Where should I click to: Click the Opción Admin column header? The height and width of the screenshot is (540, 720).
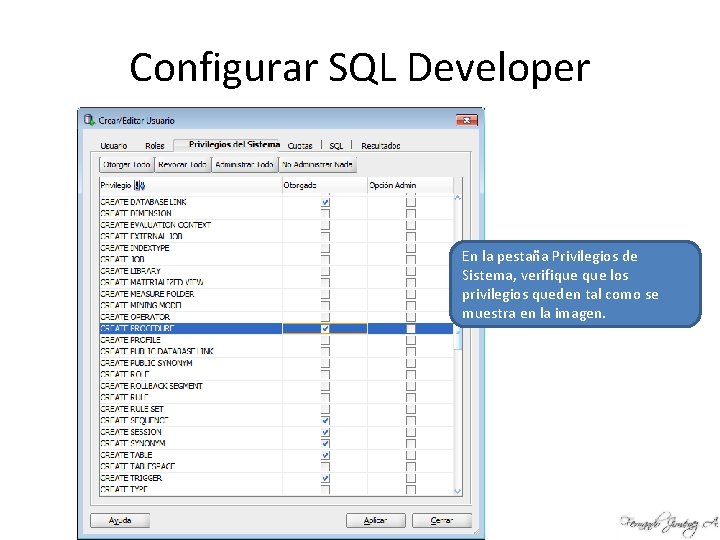coord(410,186)
